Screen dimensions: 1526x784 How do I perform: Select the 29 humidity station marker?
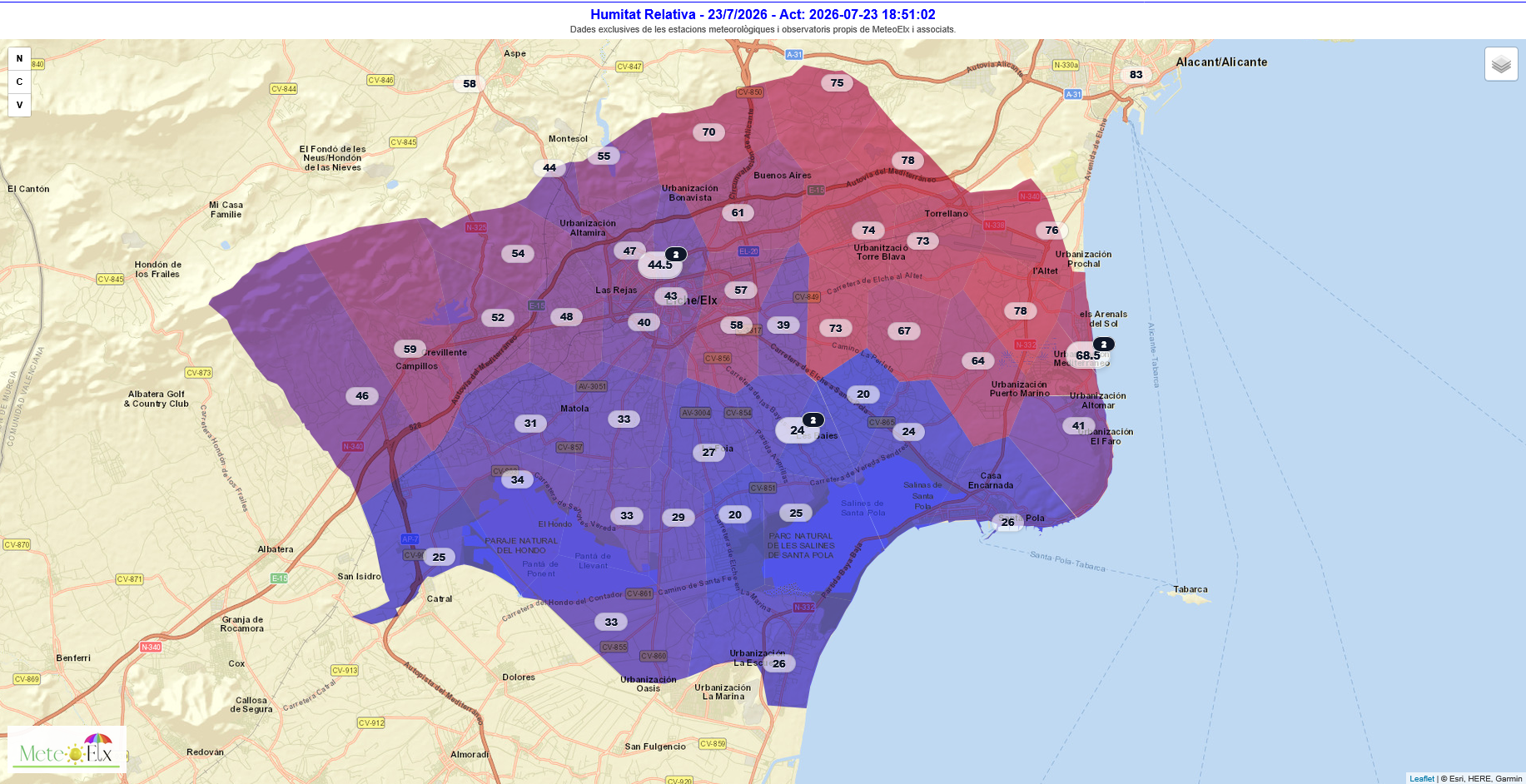[x=678, y=517]
